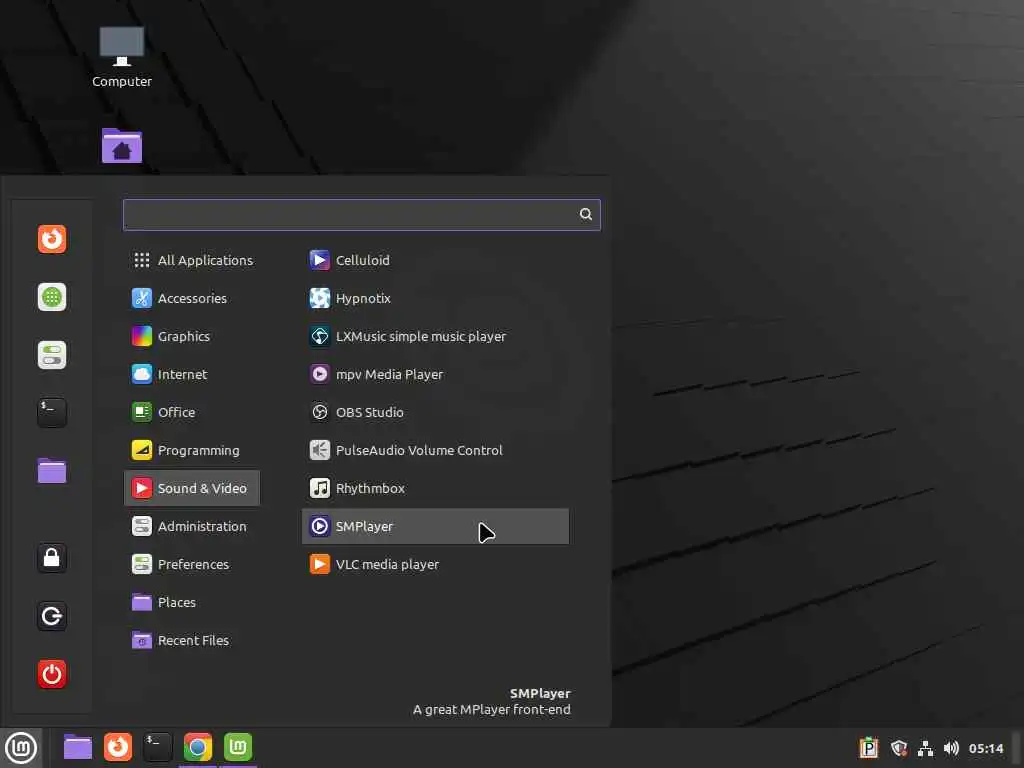Switch to Chrome in the taskbar
This screenshot has height=768, width=1024.
[198, 747]
